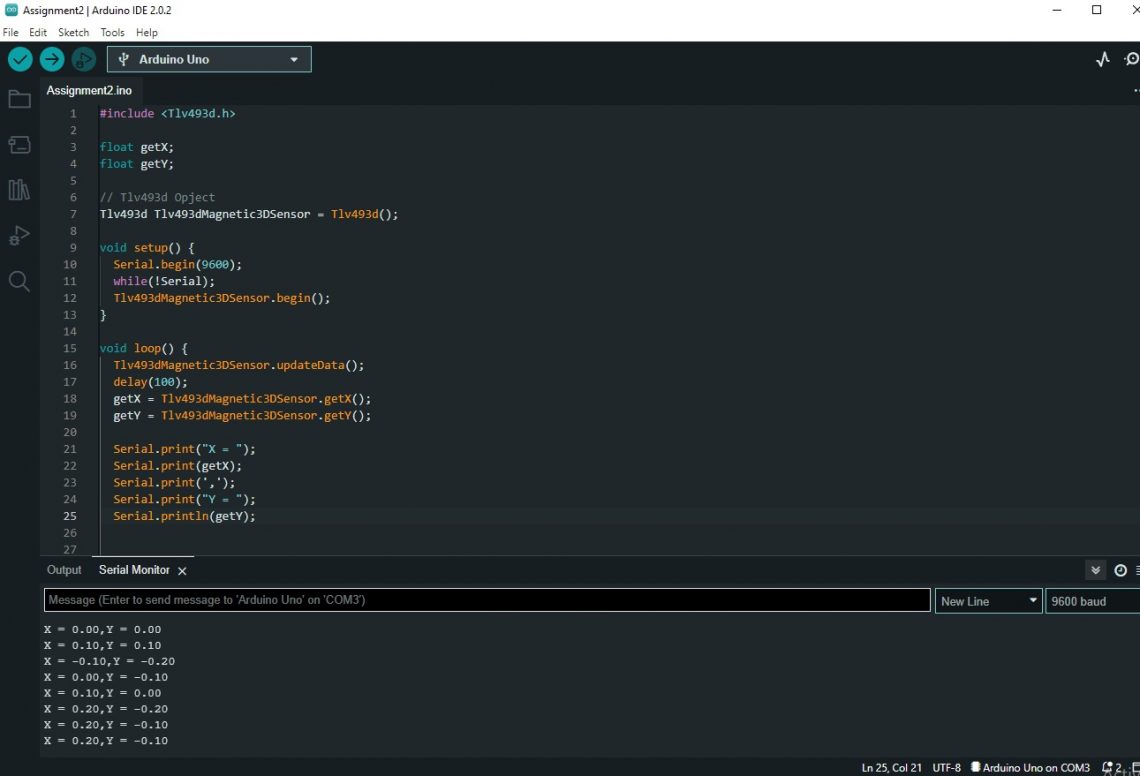Image resolution: width=1140 pixels, height=776 pixels.
Task: Select the Serial Monitor tab
Action: click(x=135, y=570)
